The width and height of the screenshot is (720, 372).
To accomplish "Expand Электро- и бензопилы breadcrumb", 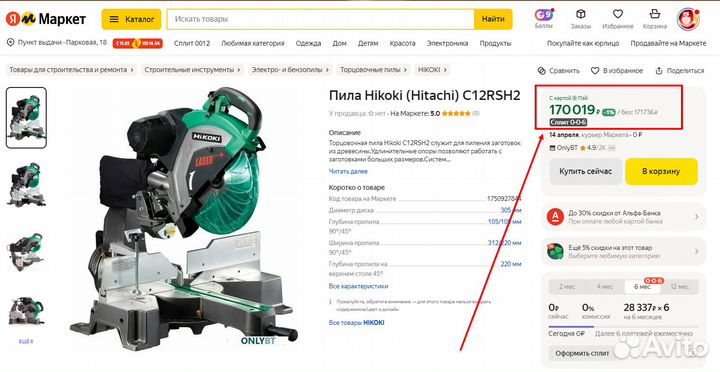I will click(290, 70).
